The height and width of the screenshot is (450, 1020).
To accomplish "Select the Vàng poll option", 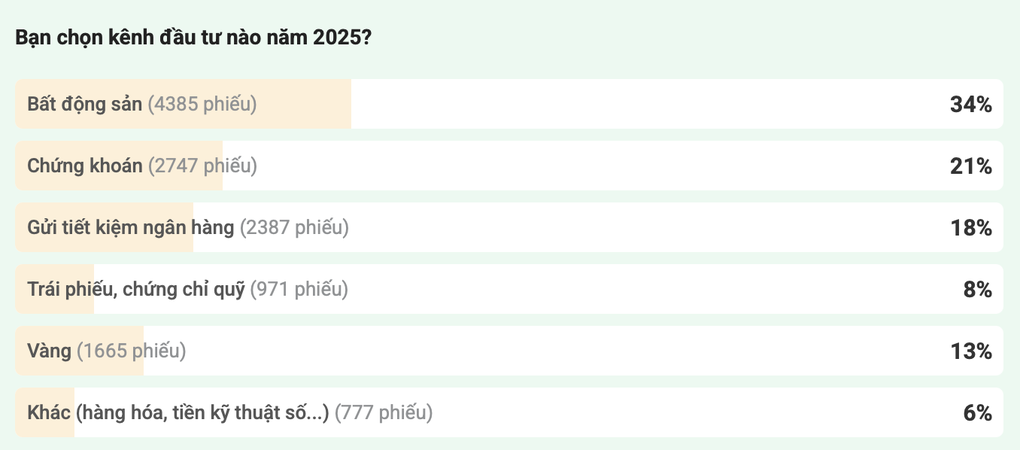I will 509,351.
